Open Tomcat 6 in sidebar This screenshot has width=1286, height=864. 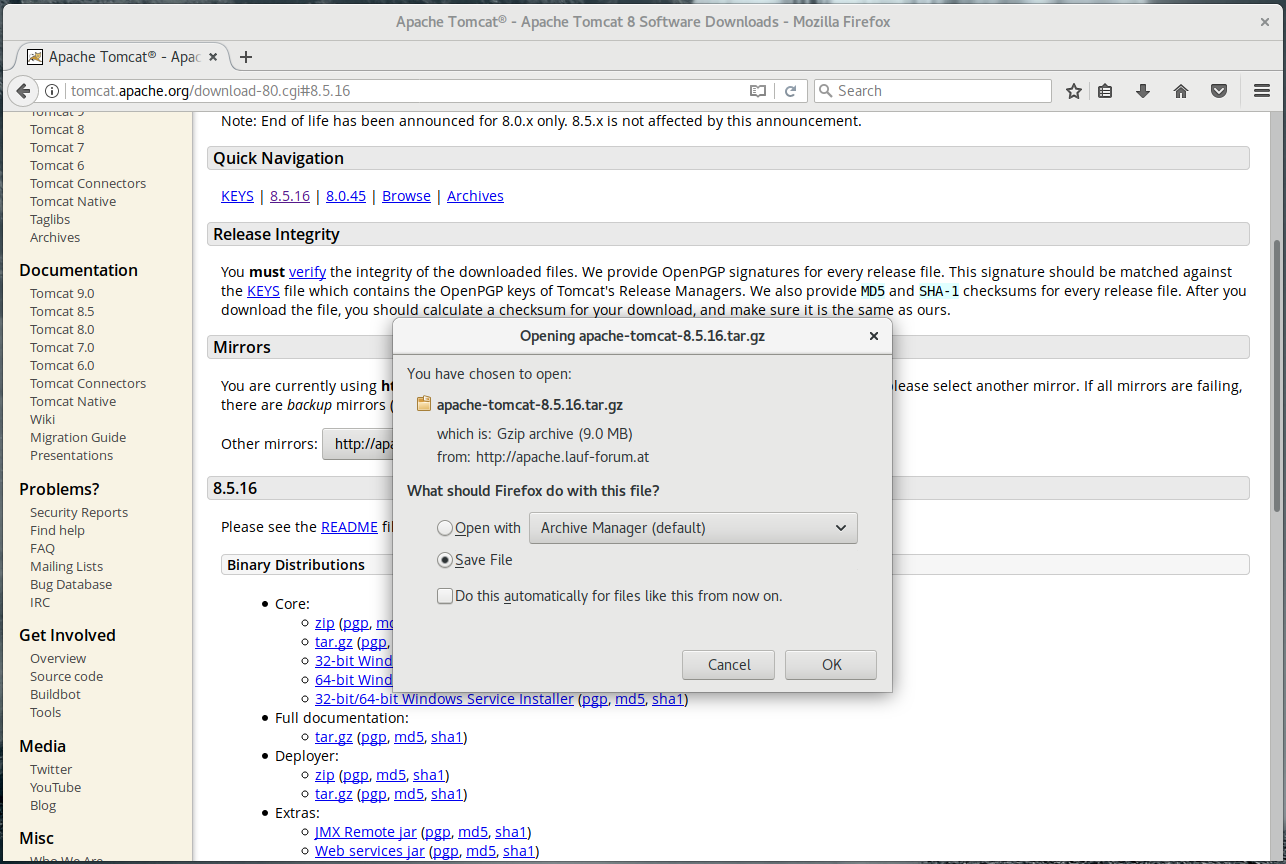(57, 165)
